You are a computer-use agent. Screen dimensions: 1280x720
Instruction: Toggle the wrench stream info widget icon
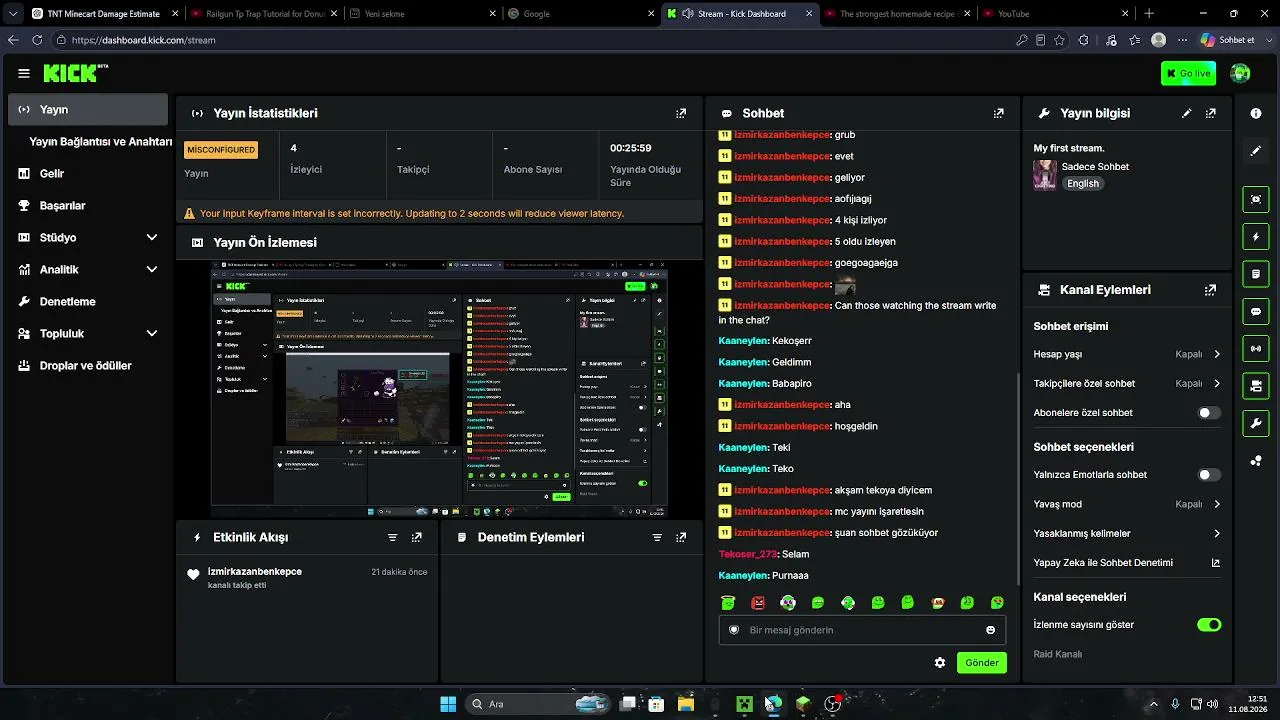[1256, 423]
